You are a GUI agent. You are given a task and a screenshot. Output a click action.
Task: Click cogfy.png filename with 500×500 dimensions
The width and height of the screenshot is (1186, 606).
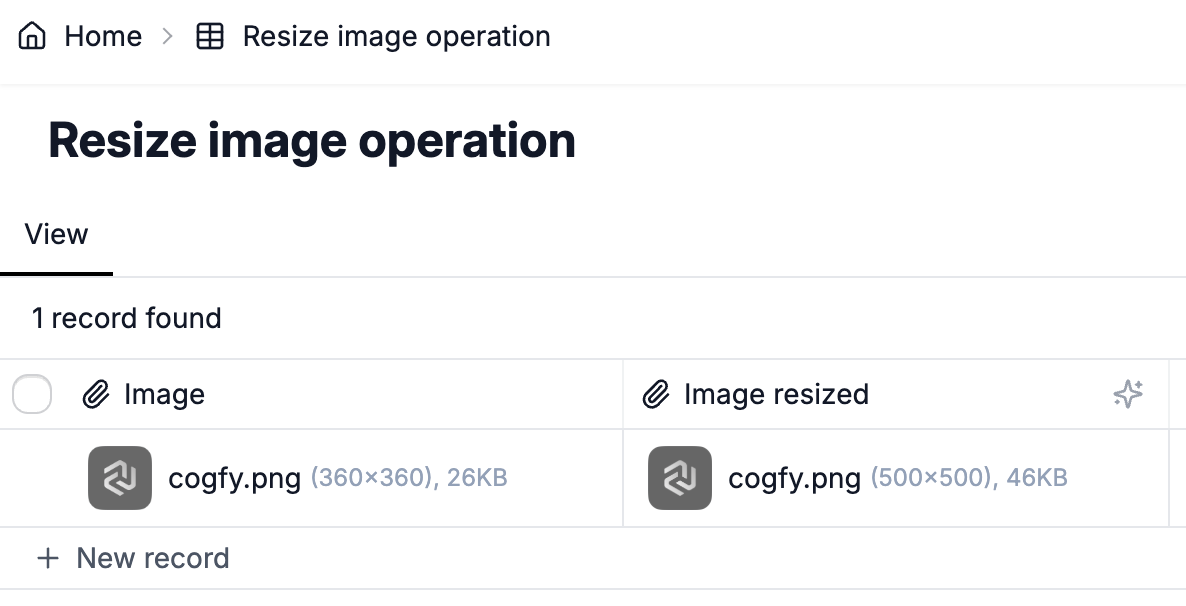click(794, 478)
